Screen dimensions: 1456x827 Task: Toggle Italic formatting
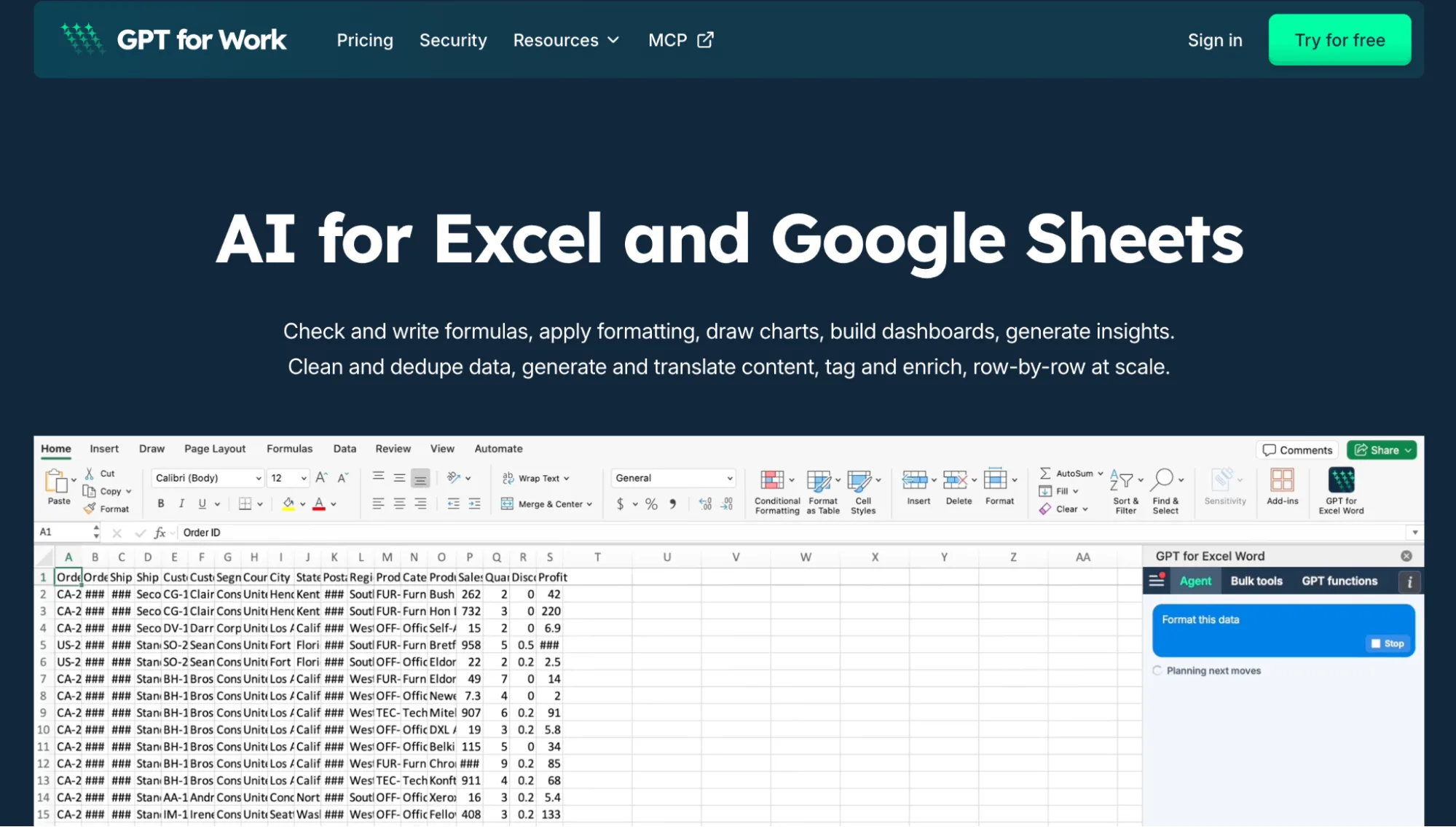(x=181, y=503)
